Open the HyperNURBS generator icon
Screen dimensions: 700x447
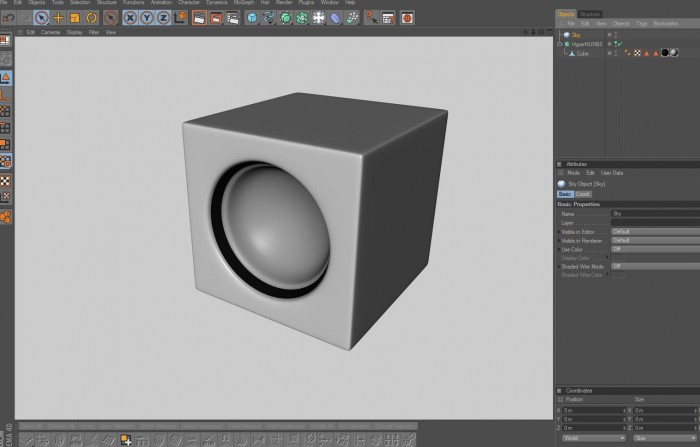coord(285,18)
